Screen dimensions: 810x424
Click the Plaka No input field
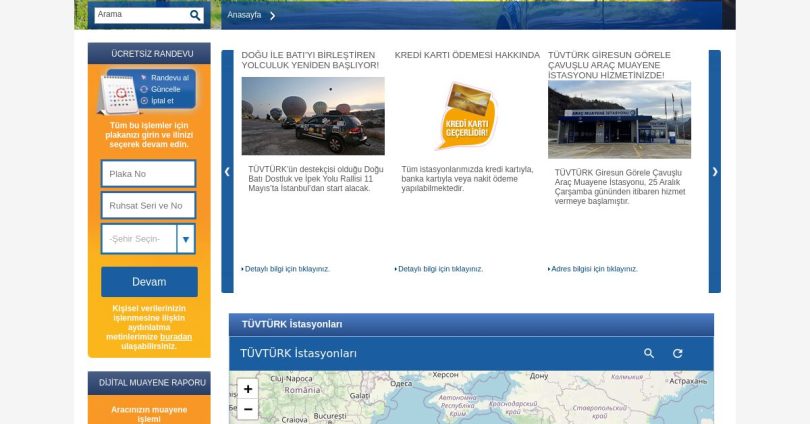(x=149, y=174)
